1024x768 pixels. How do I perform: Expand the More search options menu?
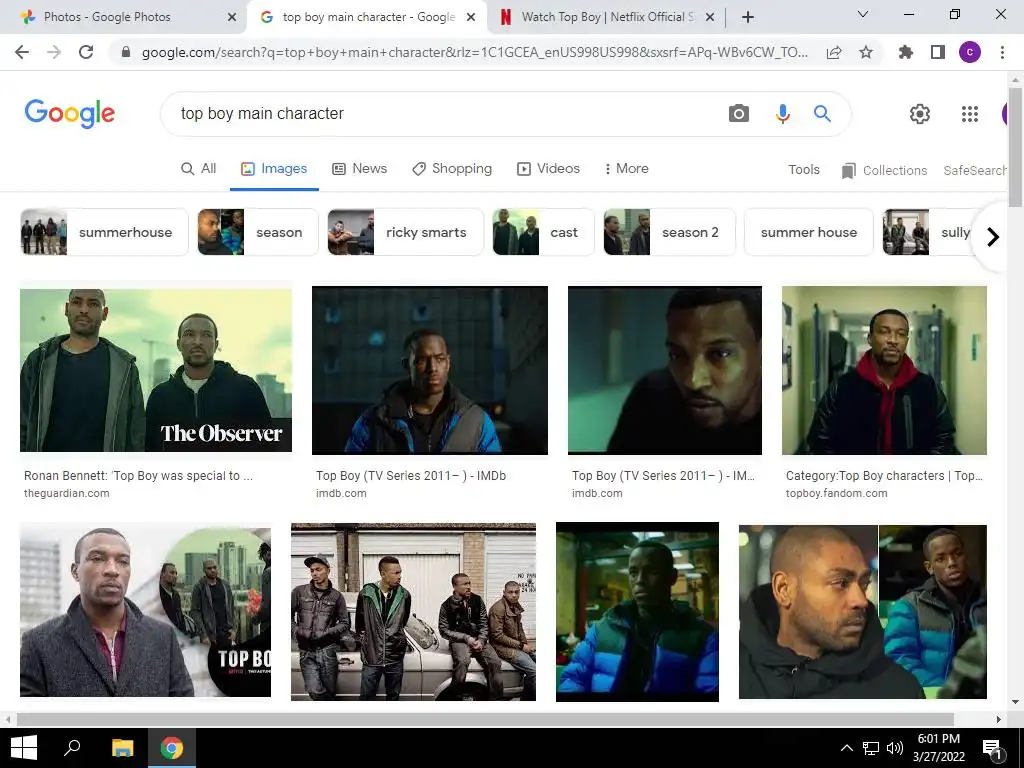coord(626,168)
